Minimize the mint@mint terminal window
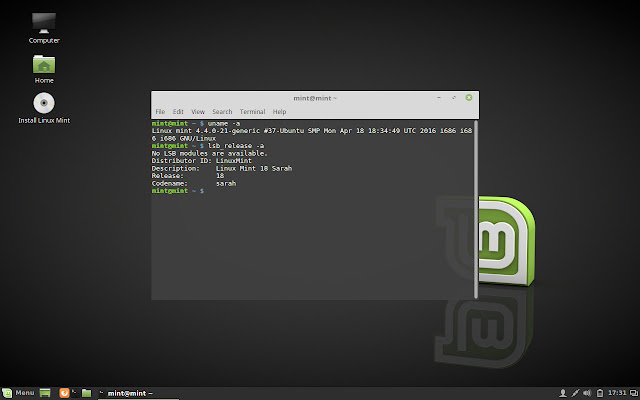640x400 pixels. (439, 98)
